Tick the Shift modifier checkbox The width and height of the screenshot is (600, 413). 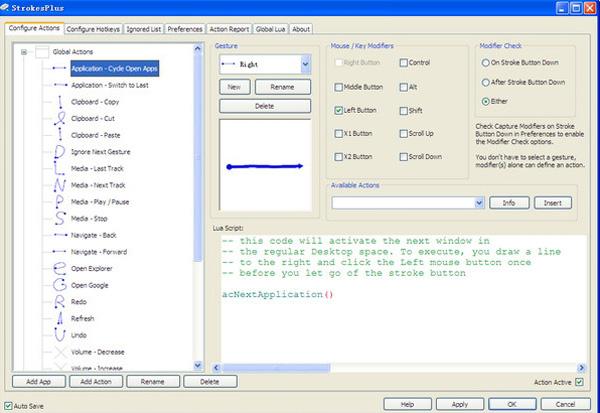(x=403, y=111)
